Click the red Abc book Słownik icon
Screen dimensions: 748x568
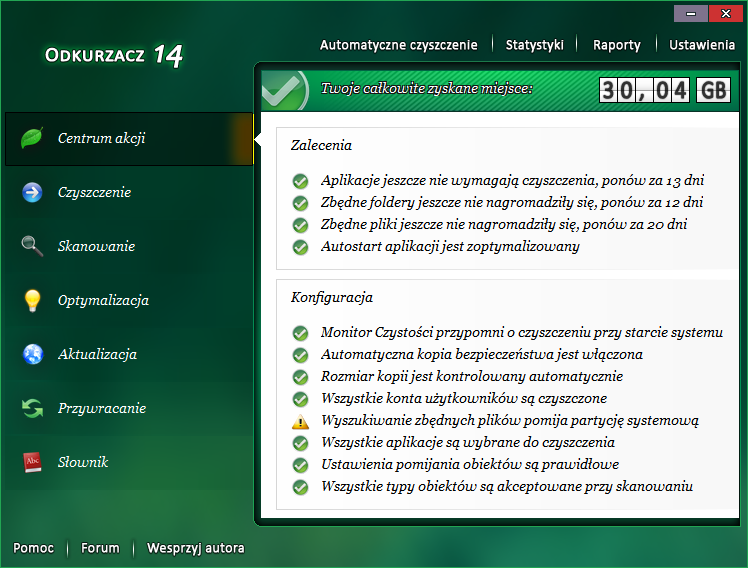(x=32, y=462)
